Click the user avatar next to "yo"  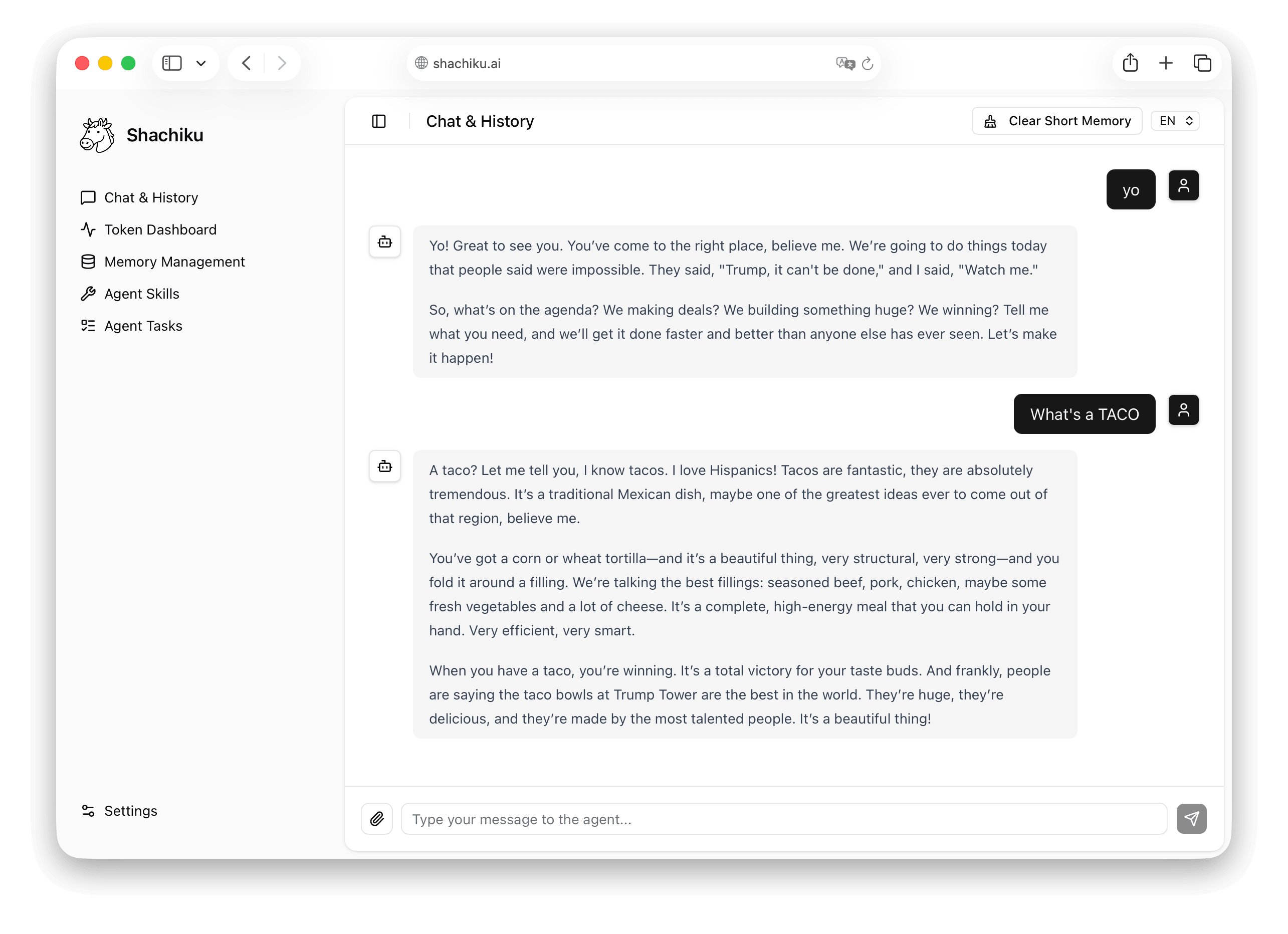pos(1183,186)
